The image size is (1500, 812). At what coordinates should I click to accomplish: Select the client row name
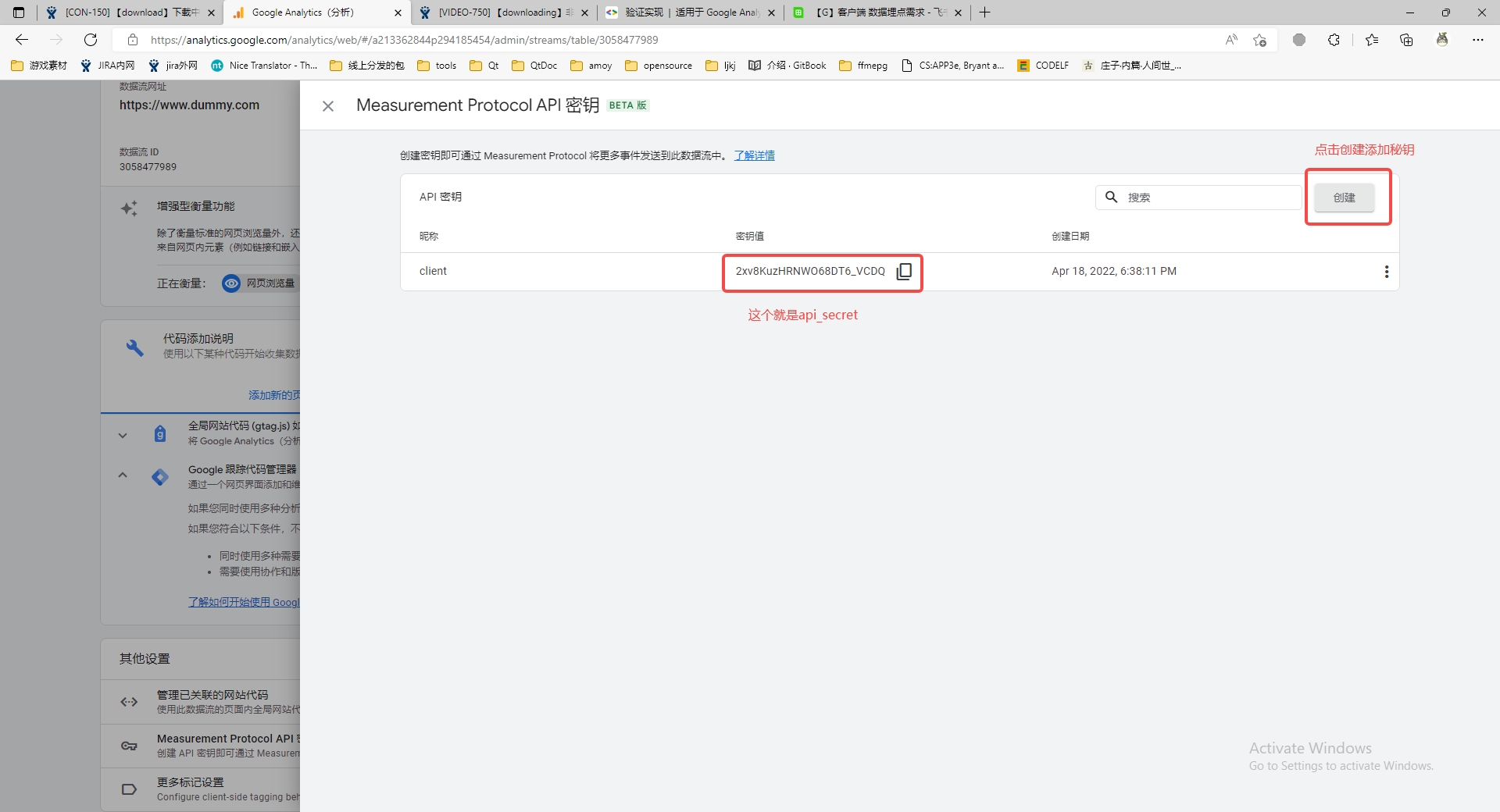coord(433,271)
